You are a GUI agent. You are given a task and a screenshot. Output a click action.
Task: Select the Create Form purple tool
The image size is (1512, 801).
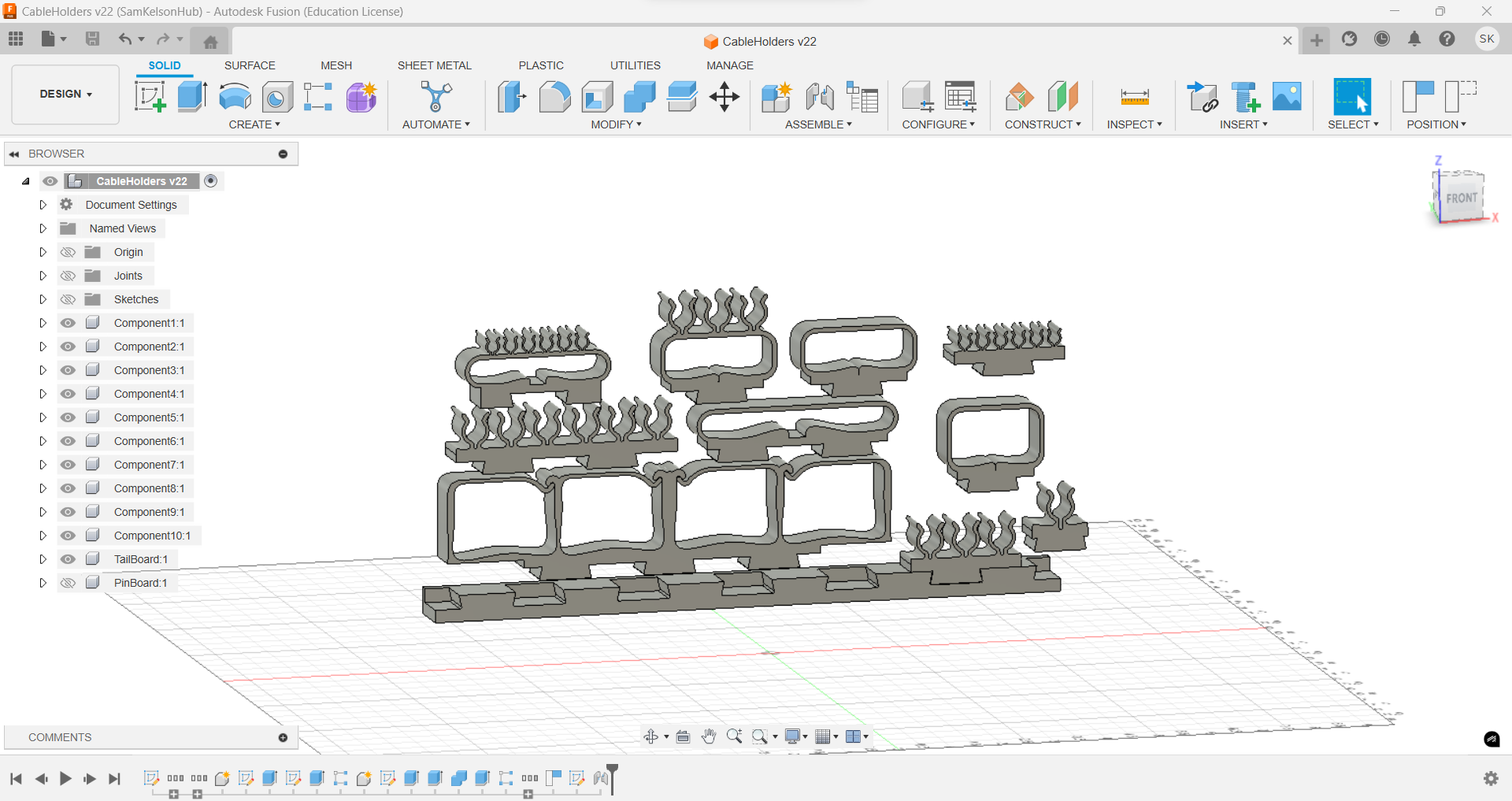click(x=361, y=97)
